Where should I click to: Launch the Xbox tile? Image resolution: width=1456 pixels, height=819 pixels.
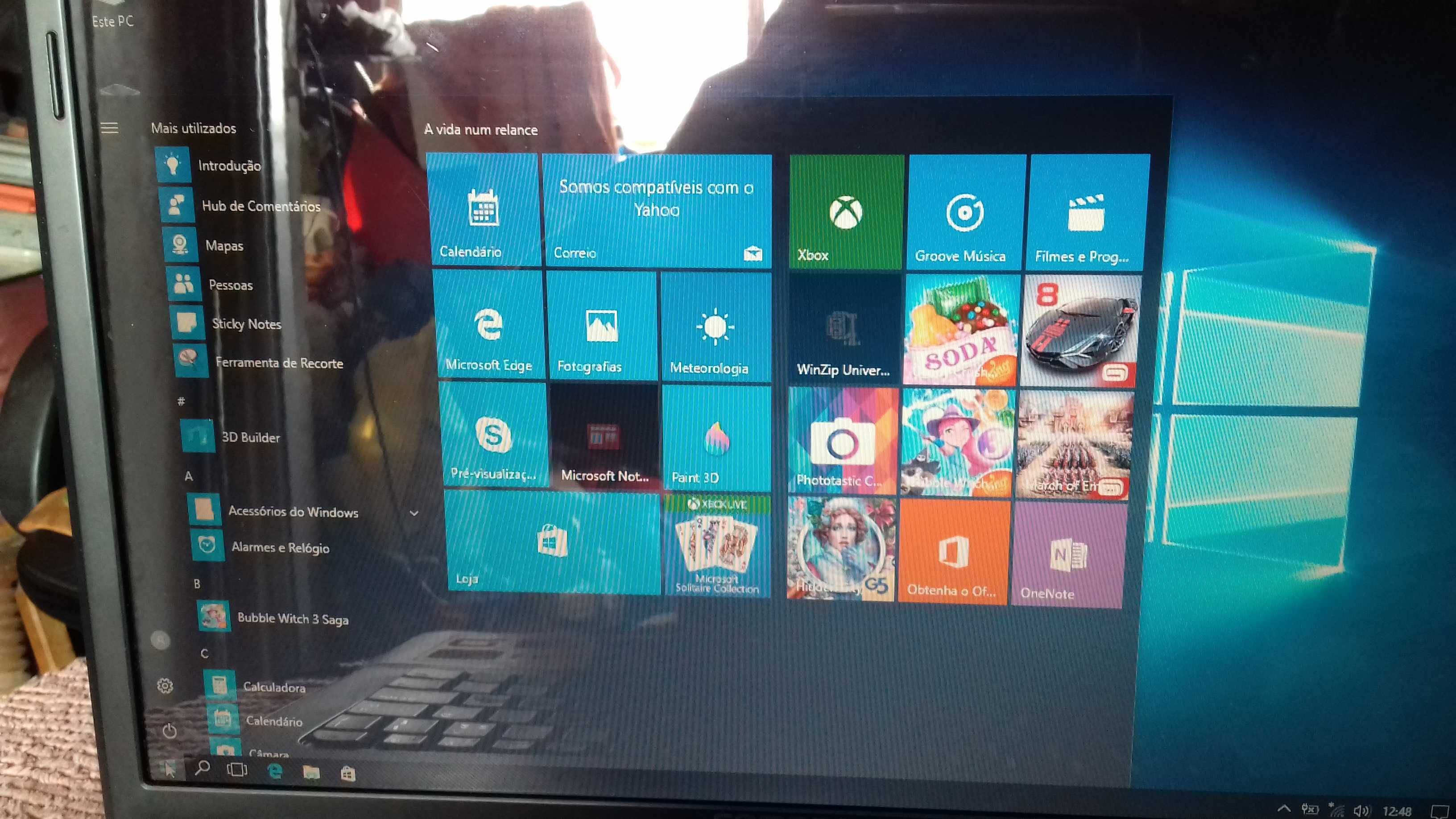pyautogui.click(x=846, y=211)
